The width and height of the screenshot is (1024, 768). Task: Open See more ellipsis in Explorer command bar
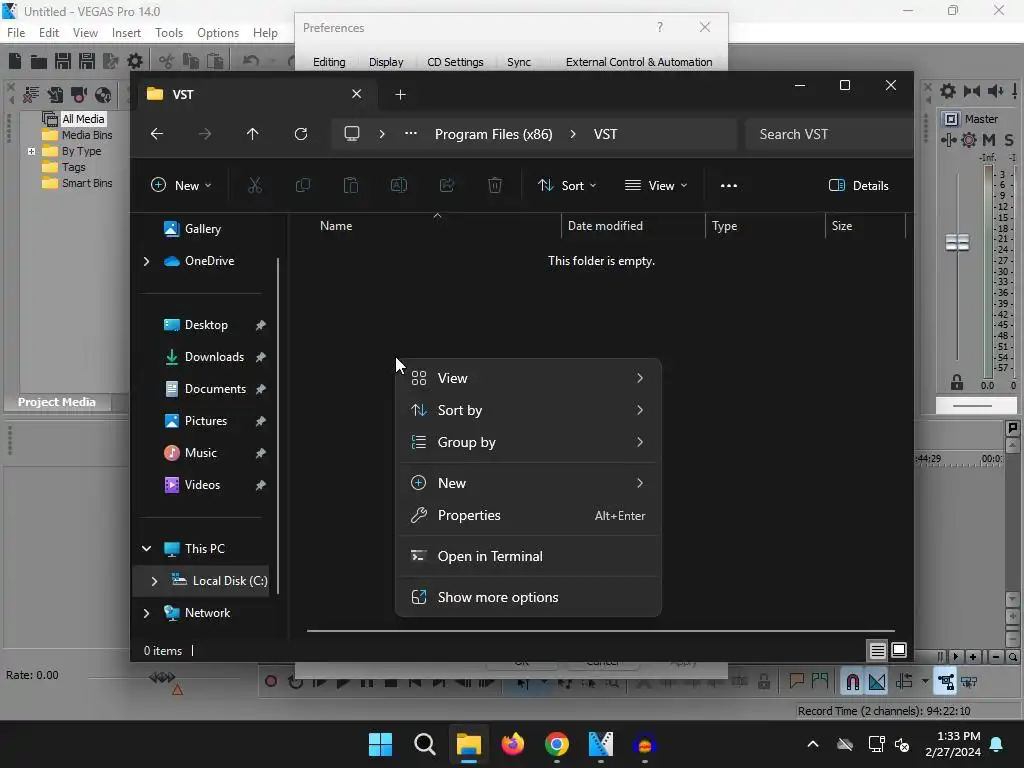tap(729, 185)
